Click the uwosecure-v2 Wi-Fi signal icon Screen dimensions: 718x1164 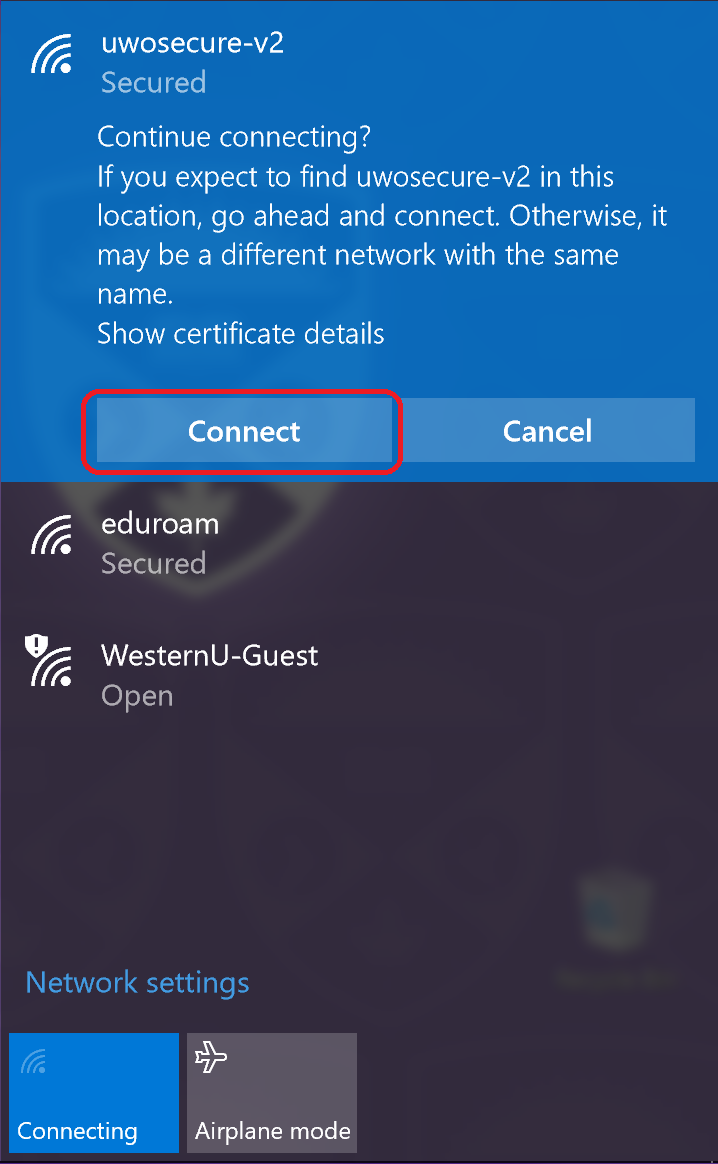52,54
